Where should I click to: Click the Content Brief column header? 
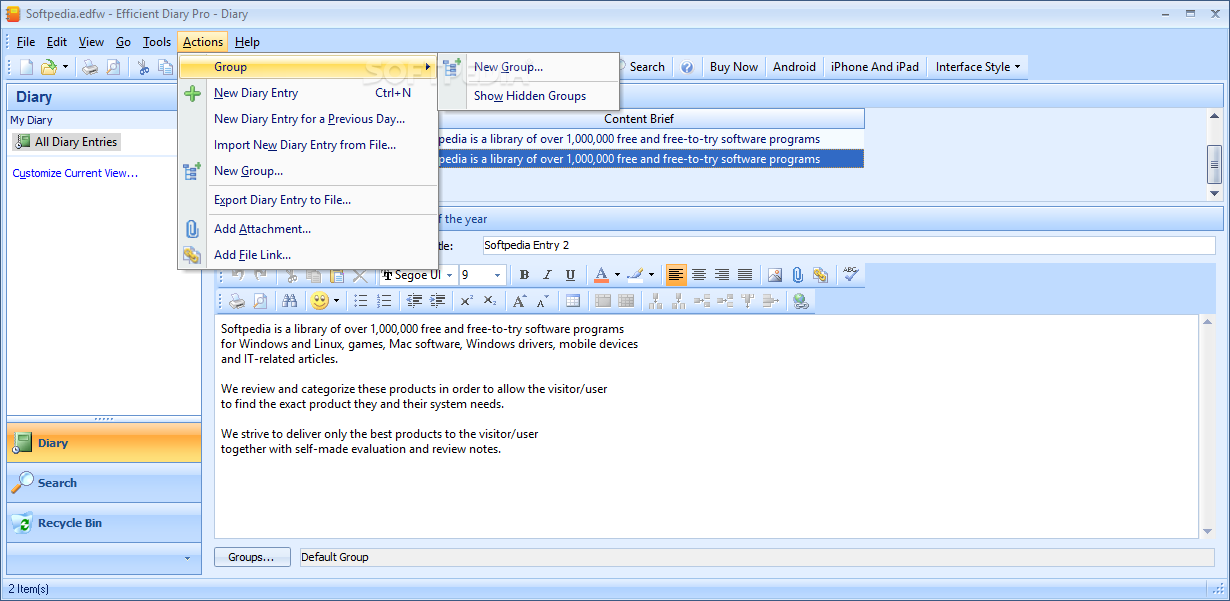pyautogui.click(x=639, y=119)
